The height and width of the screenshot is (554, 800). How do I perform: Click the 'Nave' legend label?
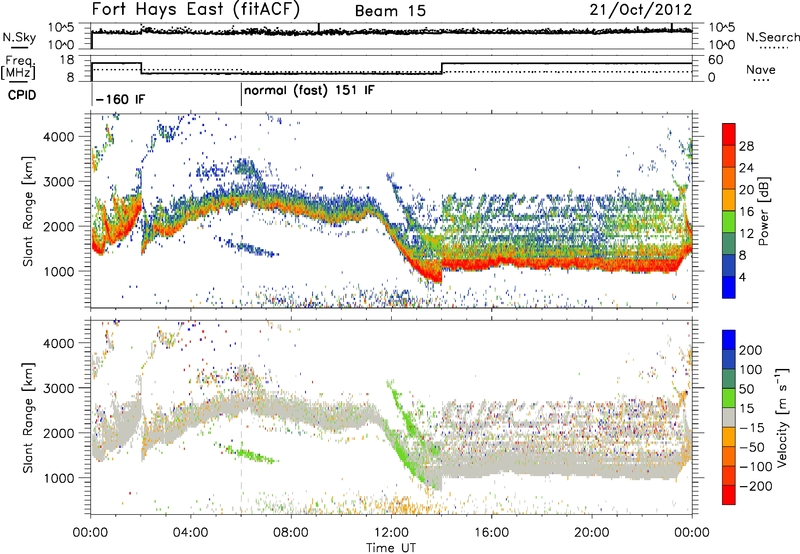point(761,70)
